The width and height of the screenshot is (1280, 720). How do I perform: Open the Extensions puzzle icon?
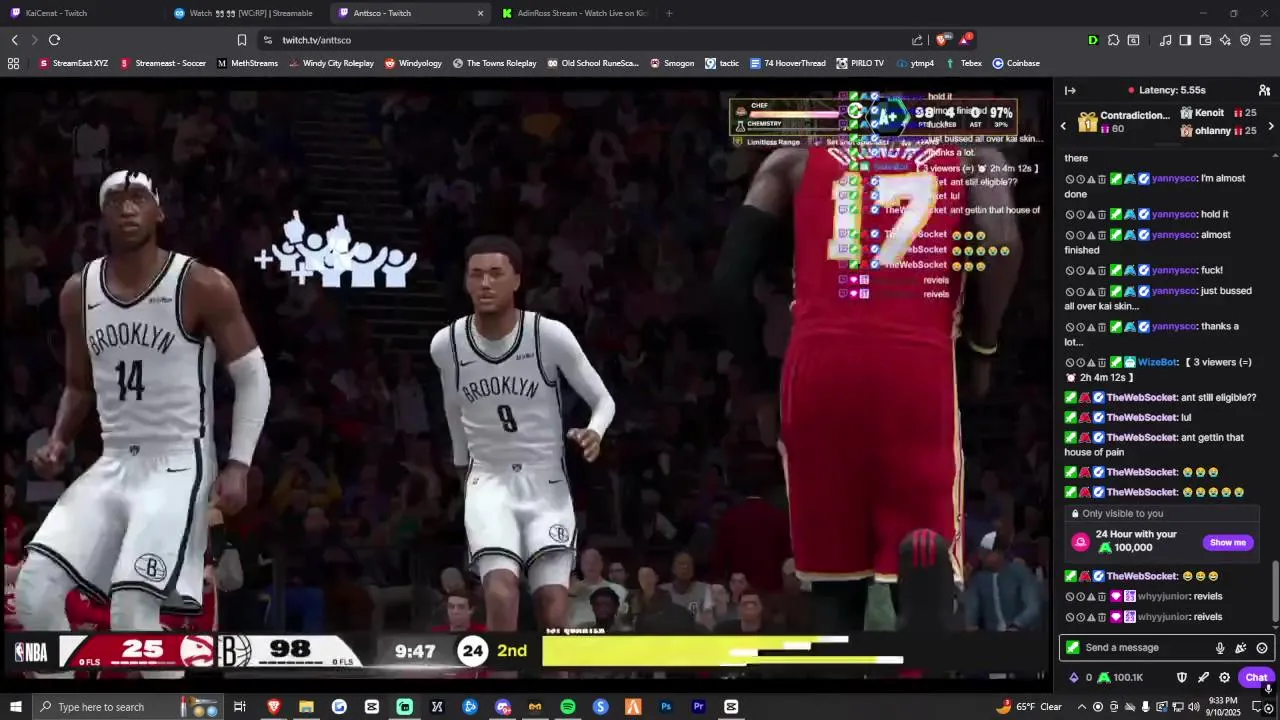(1113, 40)
